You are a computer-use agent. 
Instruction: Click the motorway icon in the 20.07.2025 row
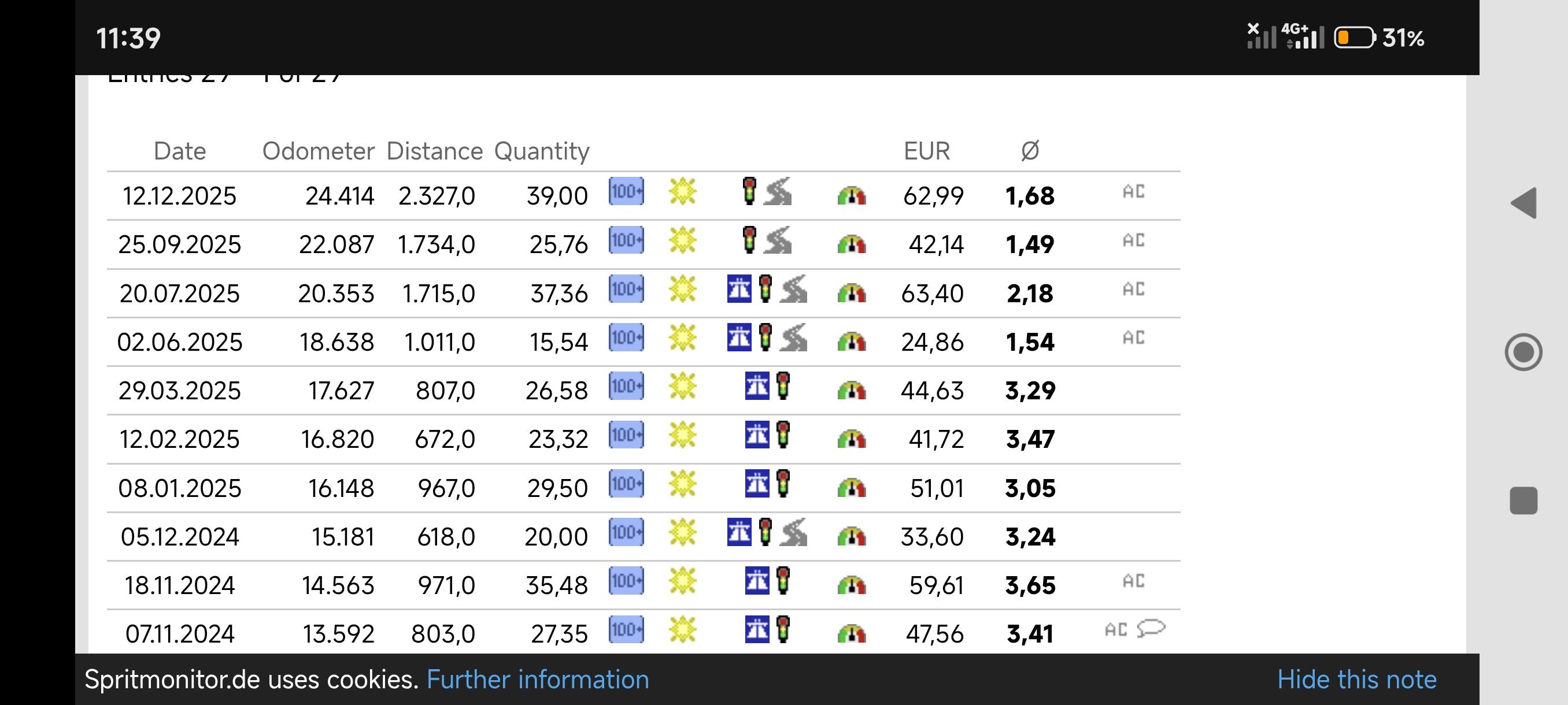[739, 289]
